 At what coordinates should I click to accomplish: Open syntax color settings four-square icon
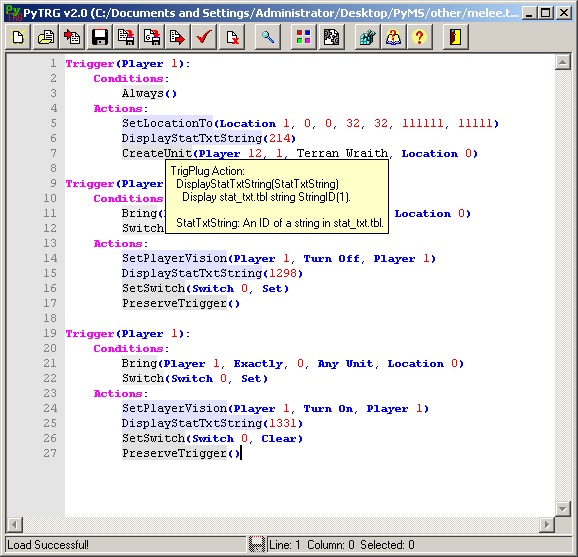click(304, 37)
